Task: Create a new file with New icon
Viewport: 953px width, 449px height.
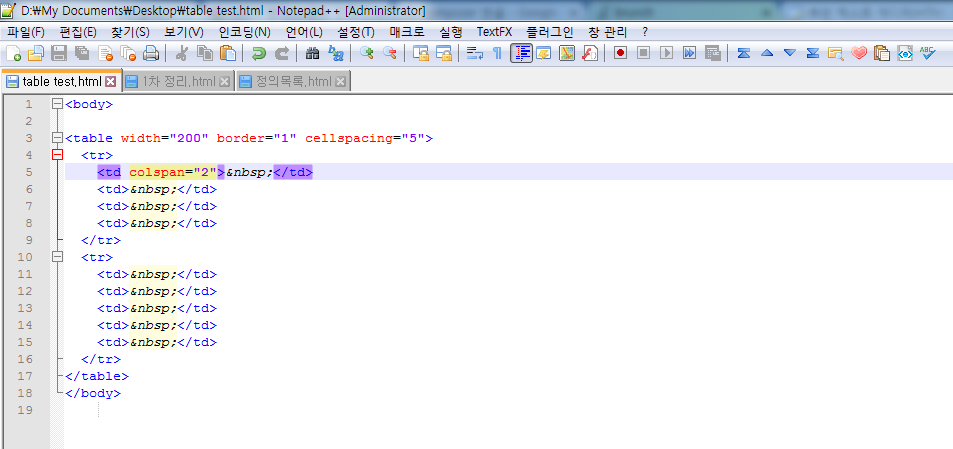Action: tap(13, 53)
